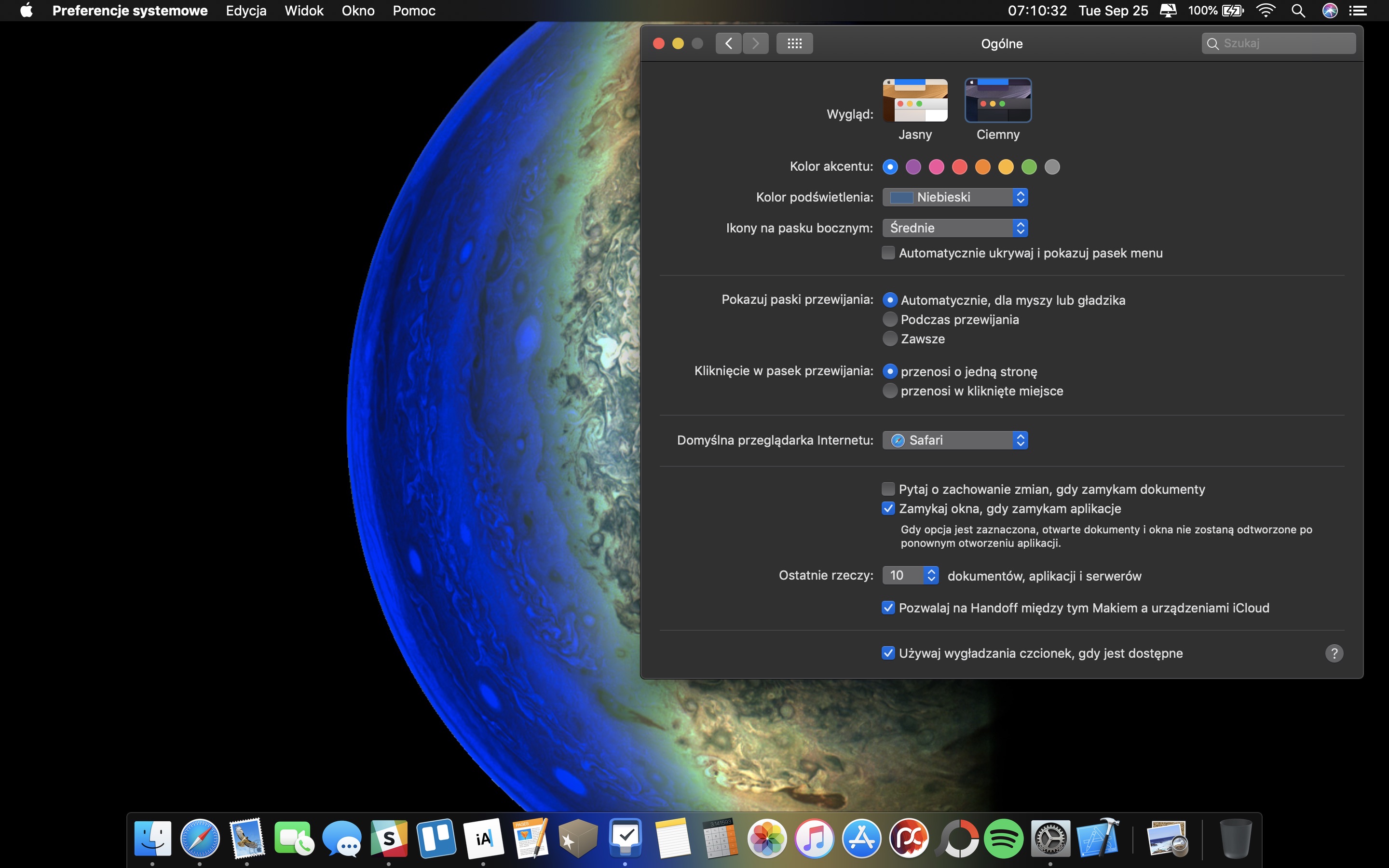Viewport: 1389px width, 868px height.
Task: Click the AirPlay display icon in menu bar
Action: click(1168, 10)
